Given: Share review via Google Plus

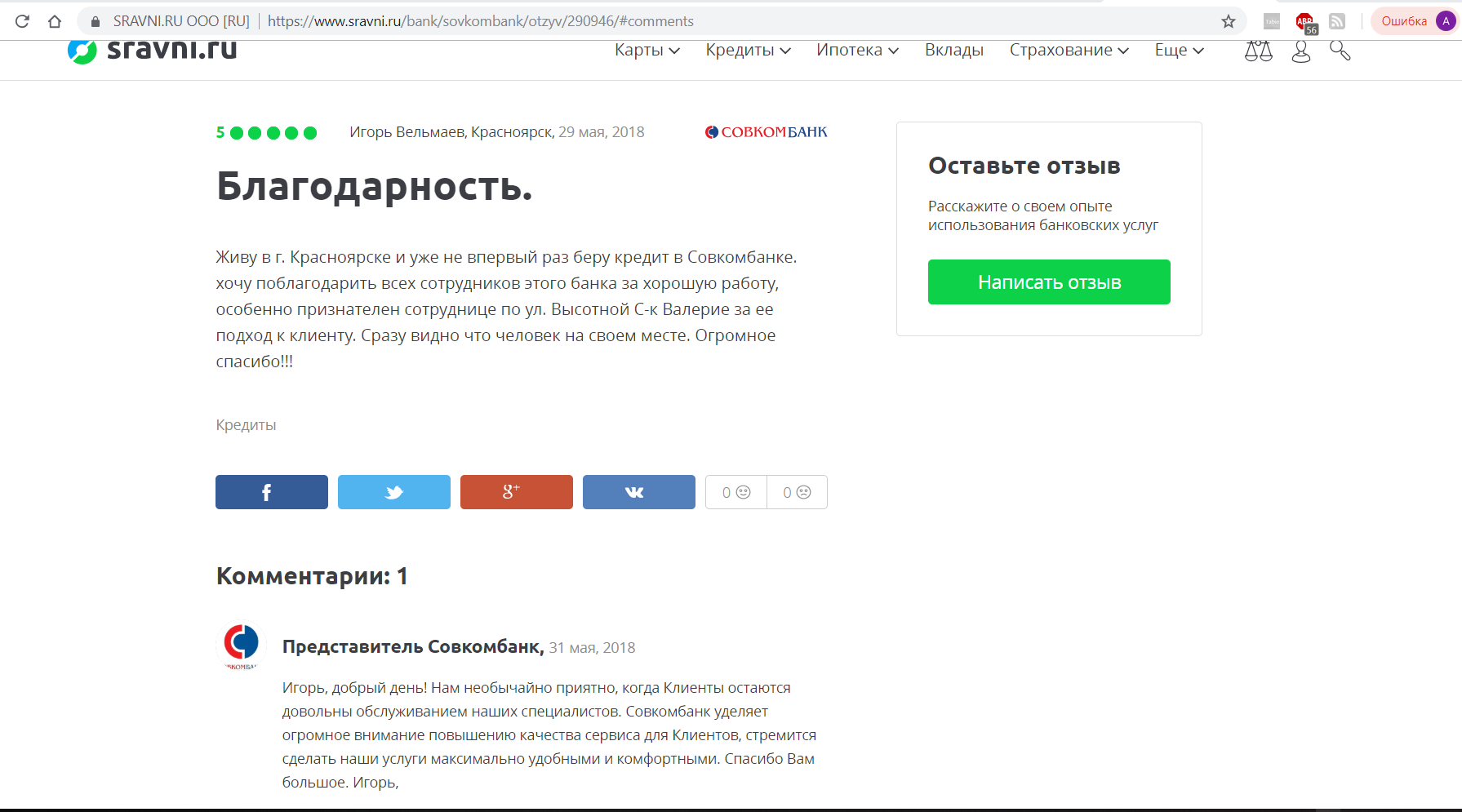Looking at the screenshot, I should [516, 492].
